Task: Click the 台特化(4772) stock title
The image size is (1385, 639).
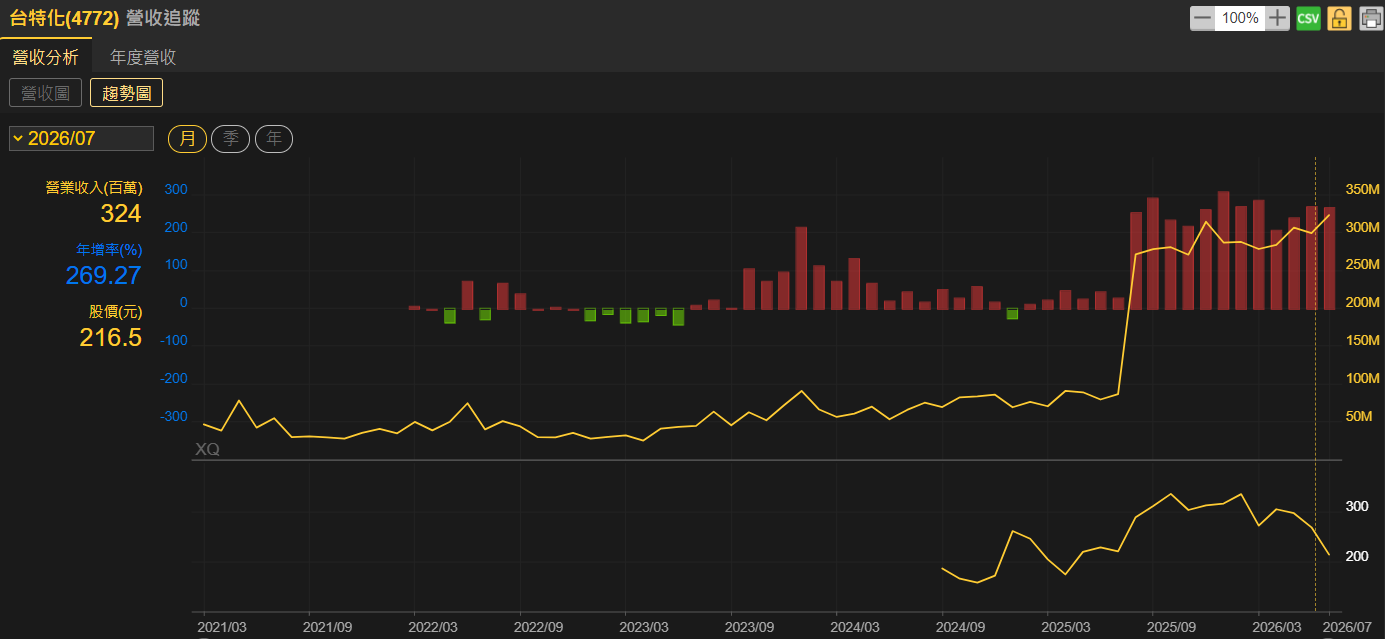Action: coord(64,18)
